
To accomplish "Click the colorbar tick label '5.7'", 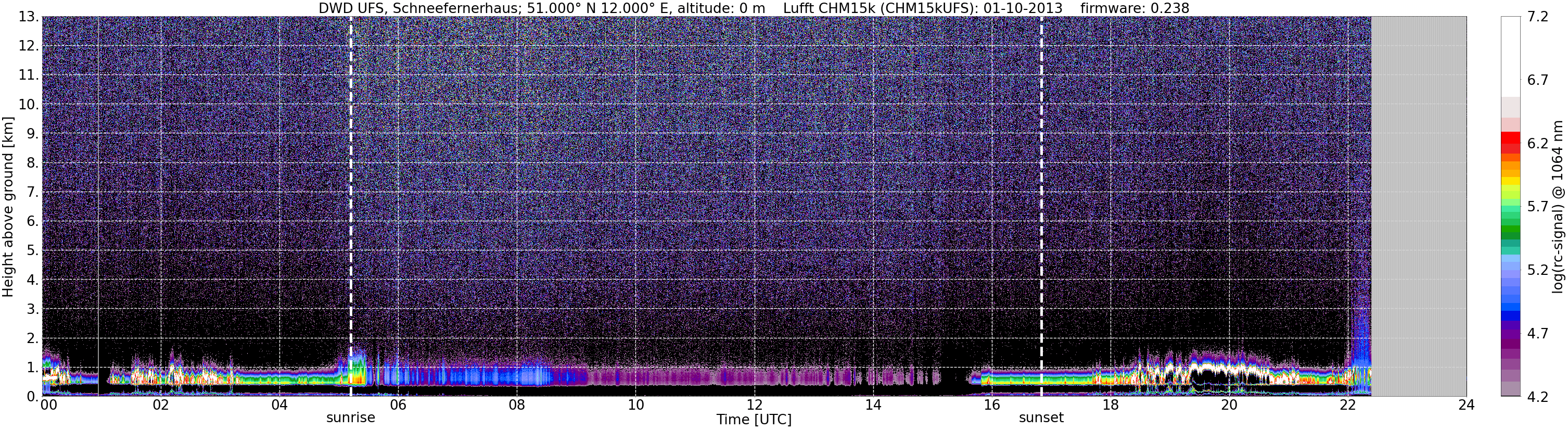I will [1537, 207].
